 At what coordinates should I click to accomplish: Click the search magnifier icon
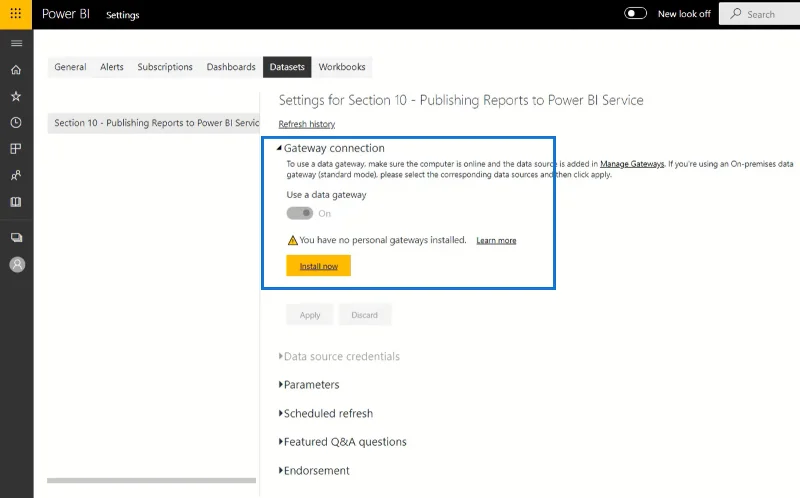point(736,14)
